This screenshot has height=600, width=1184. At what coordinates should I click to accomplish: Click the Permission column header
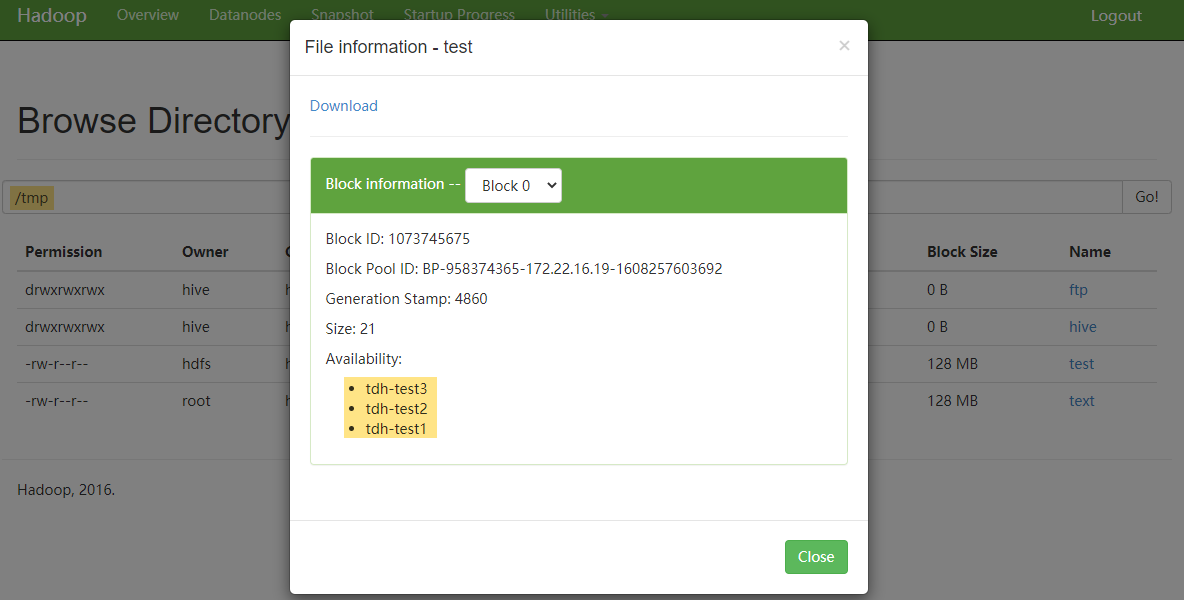click(x=64, y=252)
